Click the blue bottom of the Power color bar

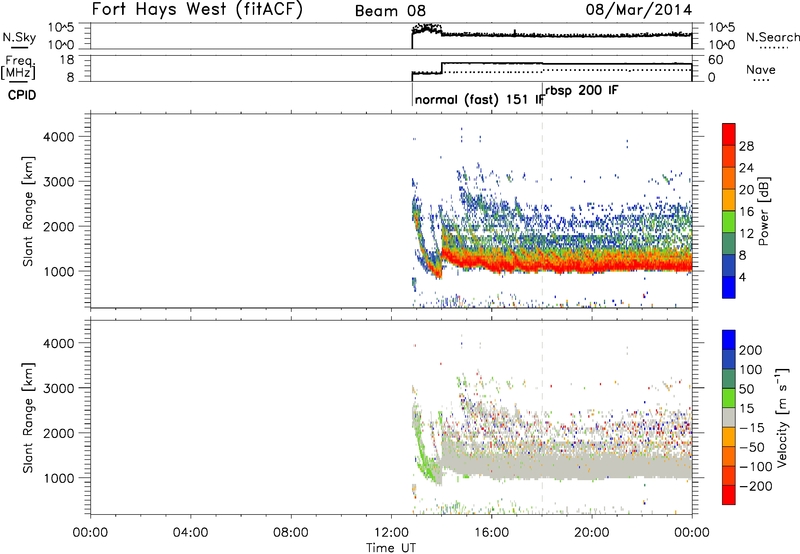729,287
